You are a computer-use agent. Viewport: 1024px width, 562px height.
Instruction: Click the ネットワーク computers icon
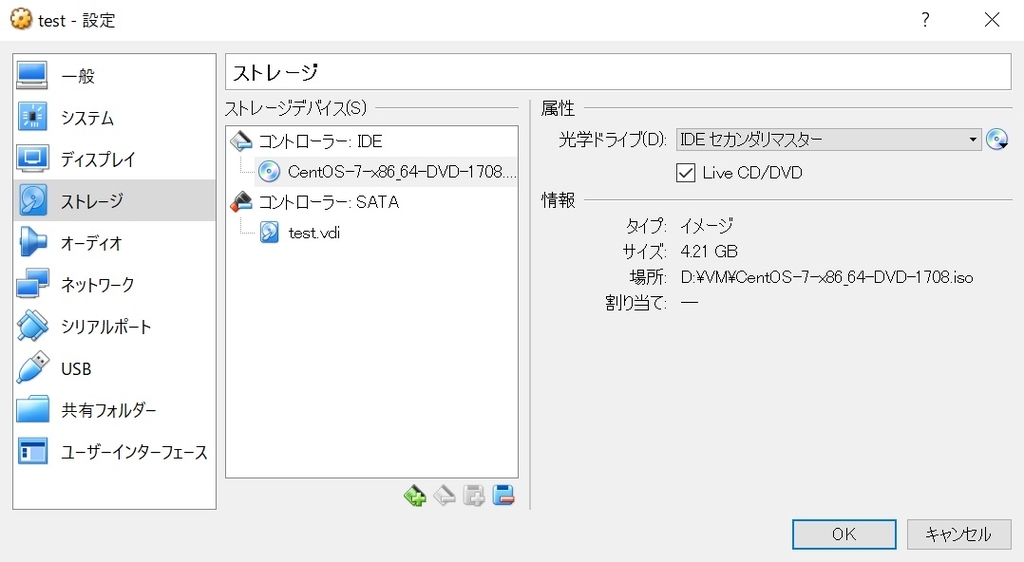coord(33,285)
